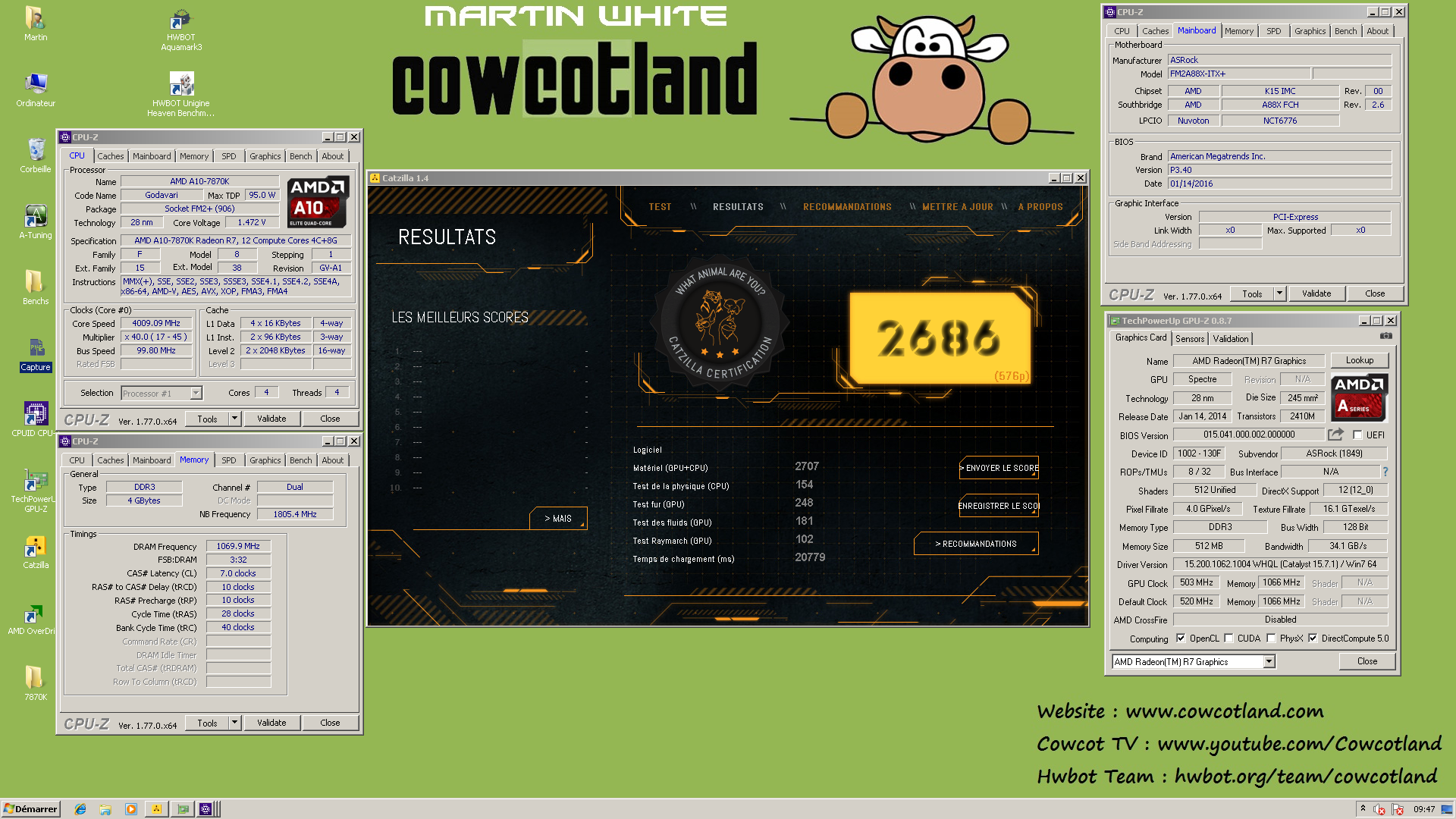This screenshot has width=1456, height=819.
Task: Open Windows Media Player in taskbar
Action: (130, 809)
